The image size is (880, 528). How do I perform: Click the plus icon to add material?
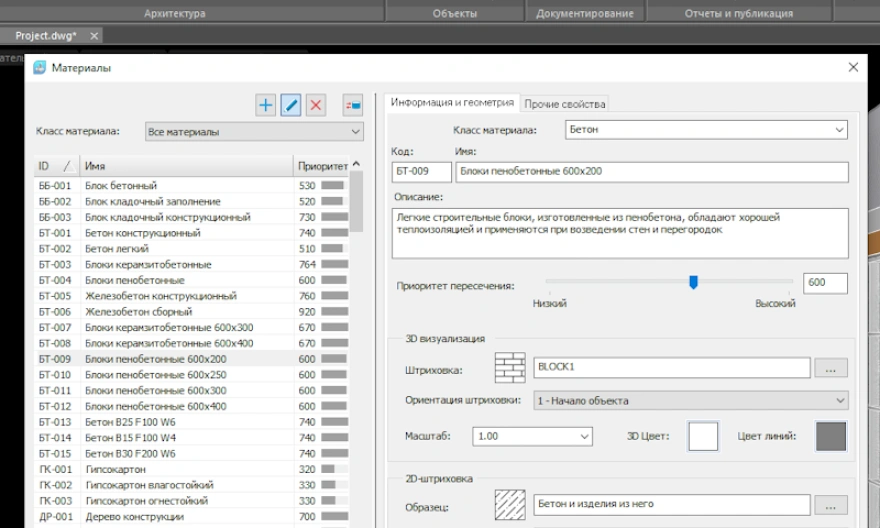[266, 105]
